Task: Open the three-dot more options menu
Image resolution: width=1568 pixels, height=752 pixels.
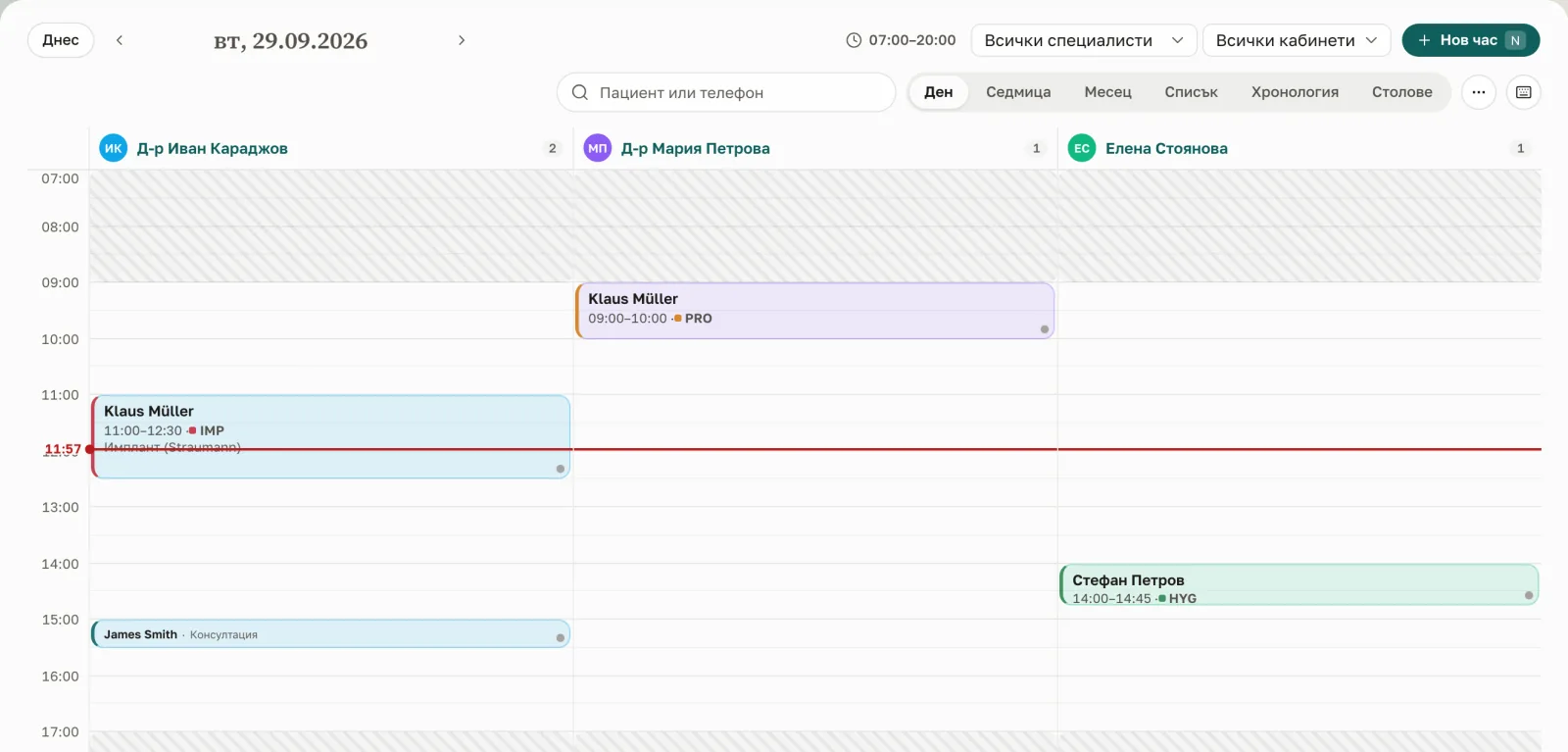Action: [1479, 92]
